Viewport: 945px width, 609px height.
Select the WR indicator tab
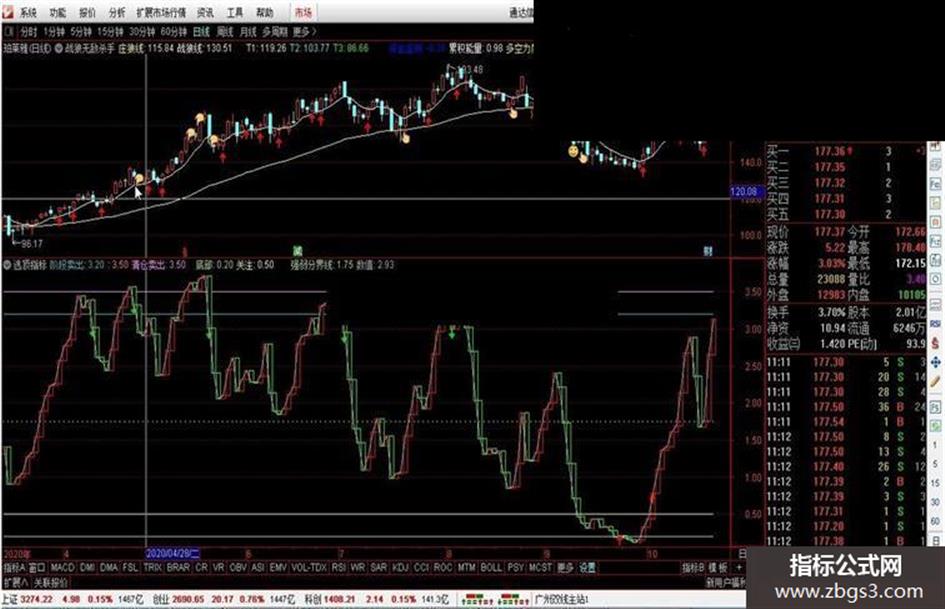[357, 567]
